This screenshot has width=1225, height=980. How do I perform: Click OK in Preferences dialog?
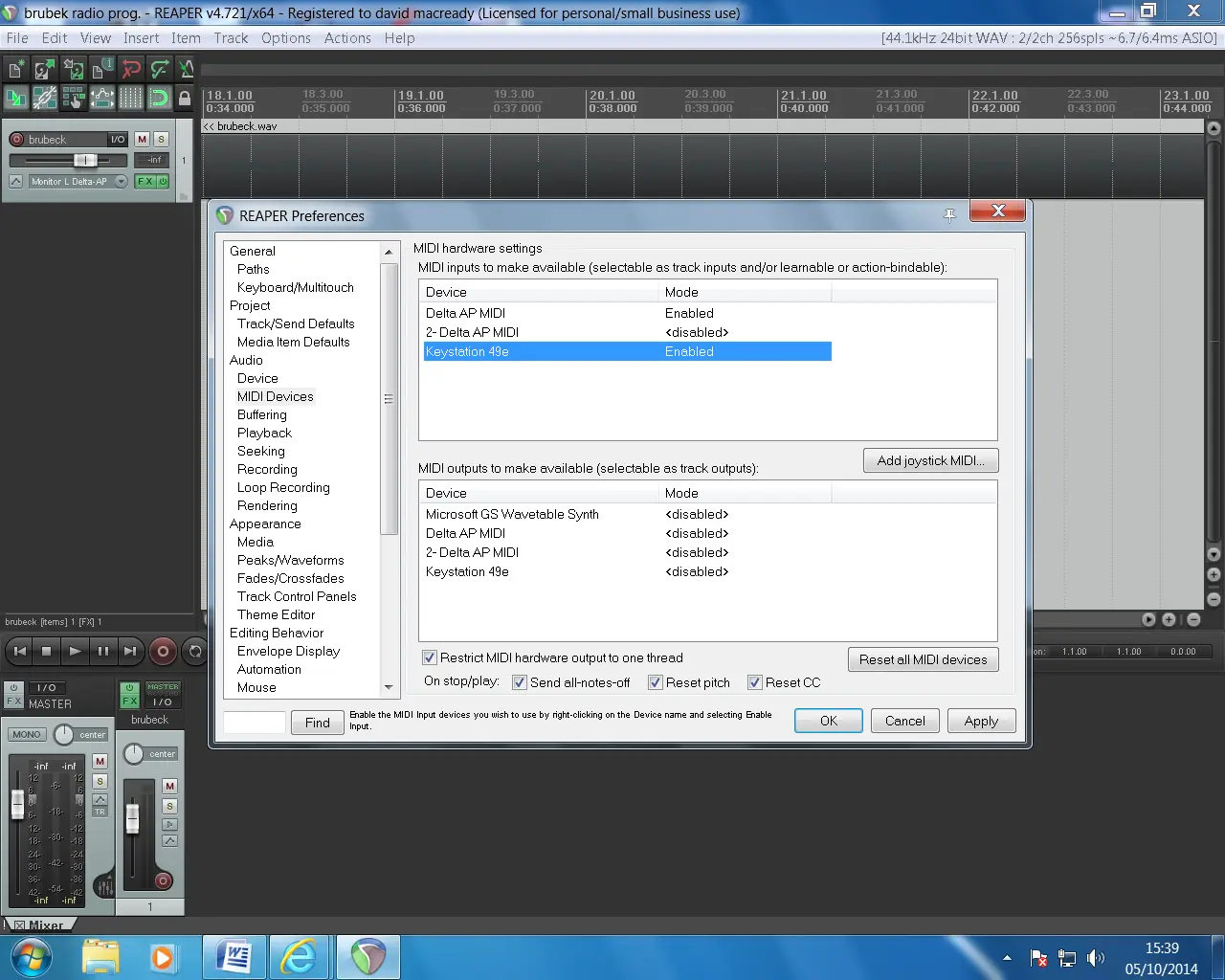[x=829, y=721]
